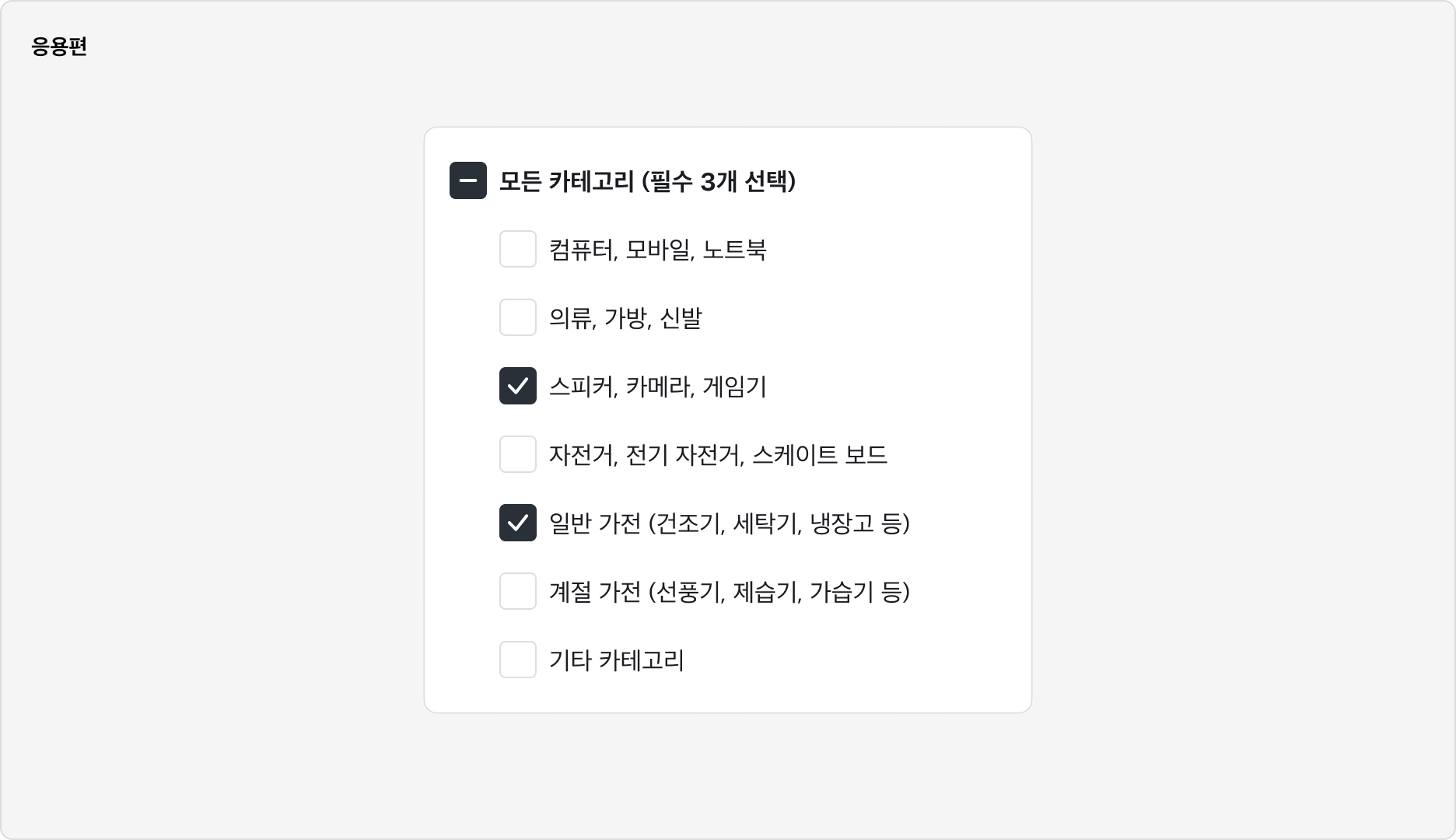The height and width of the screenshot is (840, 1456).
Task: Enable the 의류, 가방, 신발 checkbox
Action: (x=518, y=318)
